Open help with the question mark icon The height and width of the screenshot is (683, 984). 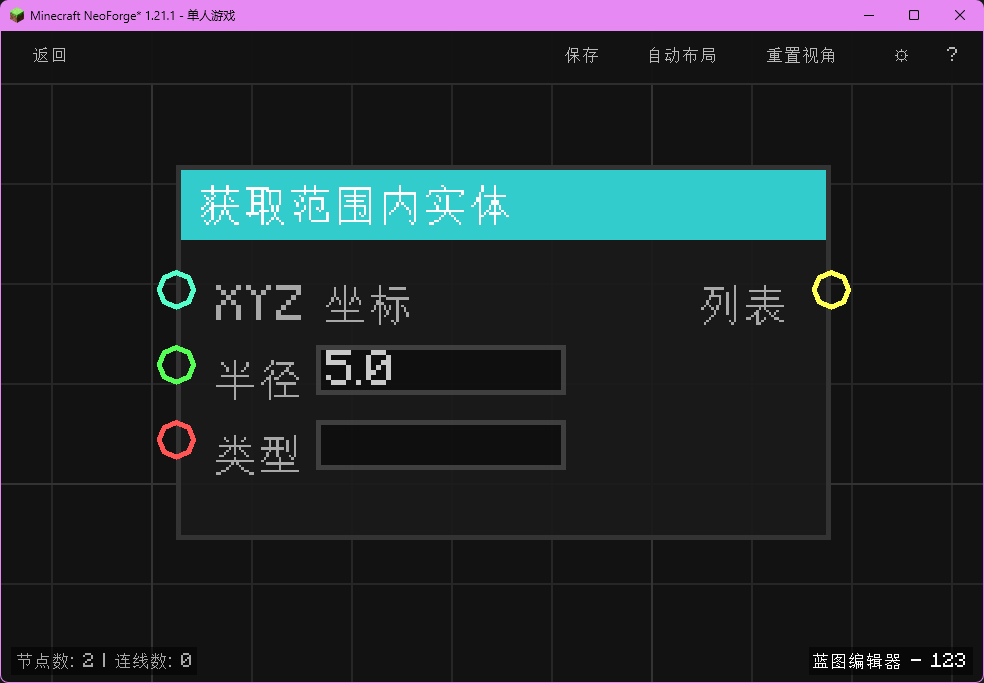pos(952,56)
